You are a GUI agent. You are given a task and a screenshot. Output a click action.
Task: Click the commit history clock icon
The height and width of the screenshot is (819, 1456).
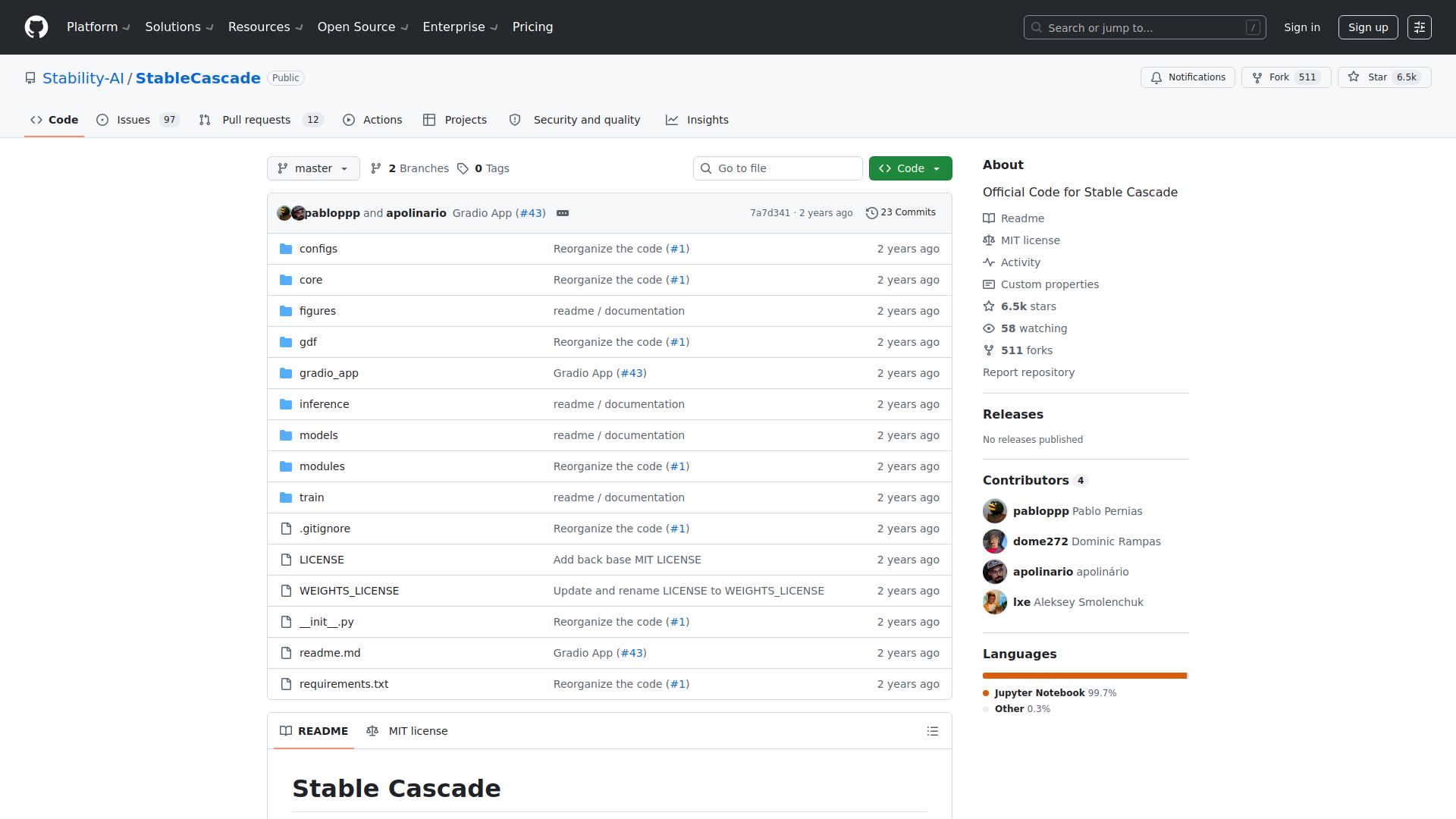pos(872,213)
